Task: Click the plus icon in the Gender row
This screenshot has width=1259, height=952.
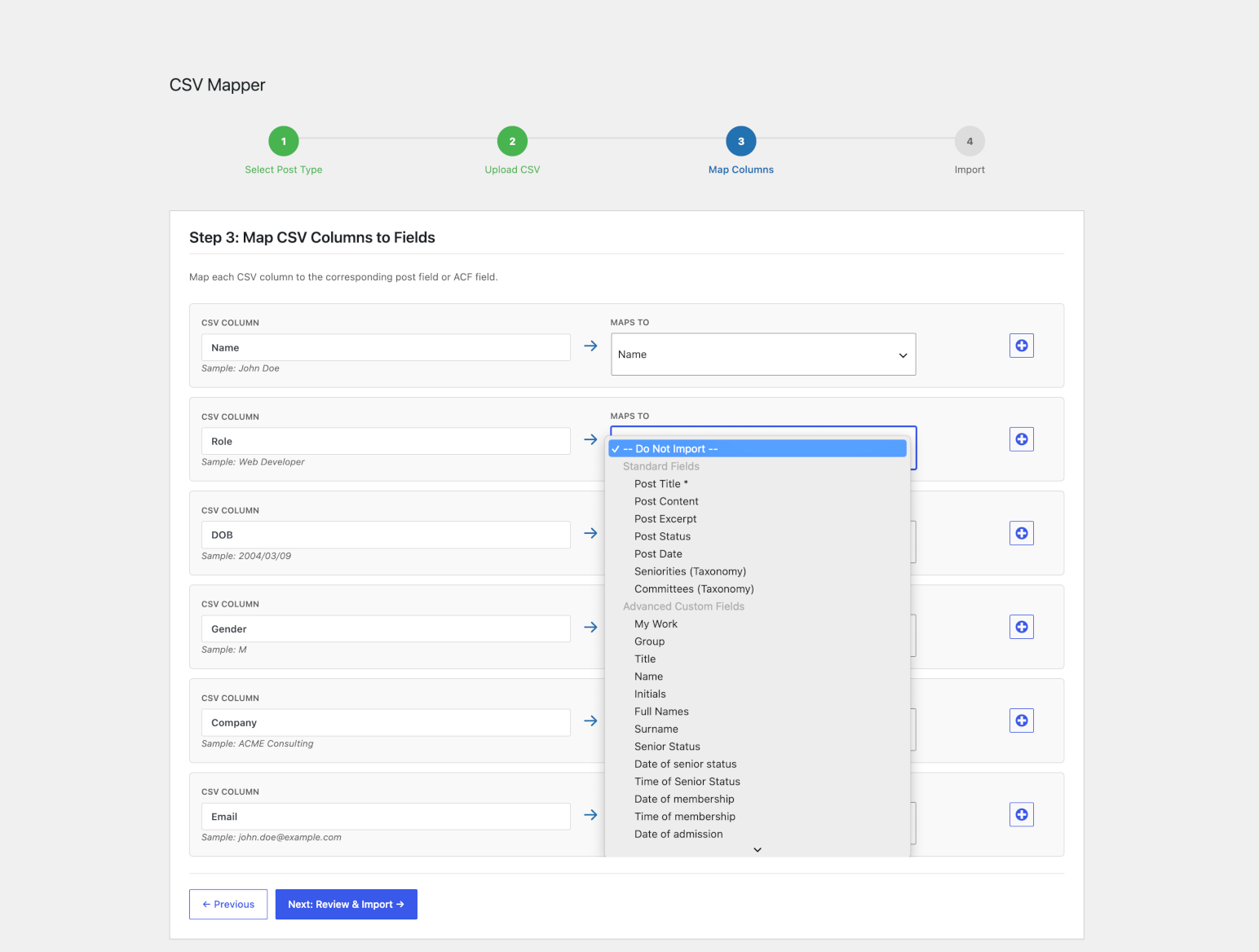Action: coord(1022,627)
